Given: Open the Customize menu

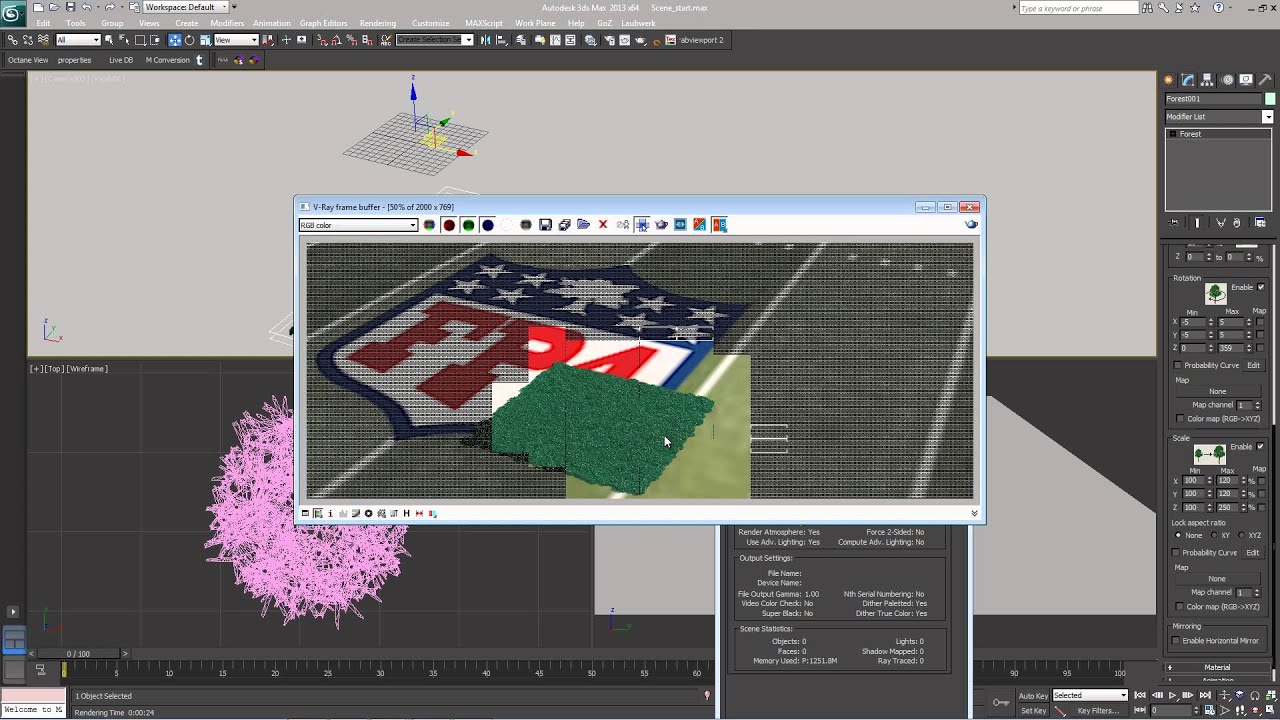Looking at the screenshot, I should pyautogui.click(x=431, y=23).
